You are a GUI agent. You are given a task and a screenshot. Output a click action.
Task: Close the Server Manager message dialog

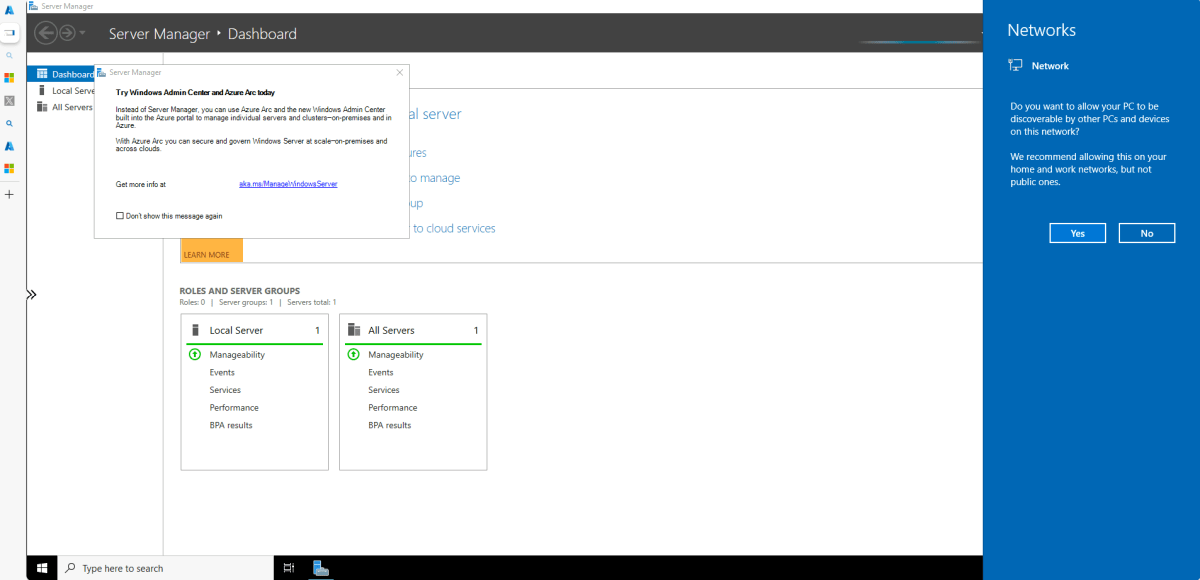[400, 72]
